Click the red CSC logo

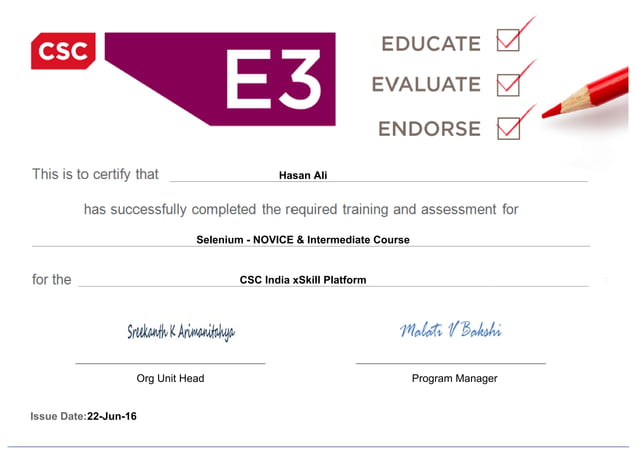pos(63,51)
